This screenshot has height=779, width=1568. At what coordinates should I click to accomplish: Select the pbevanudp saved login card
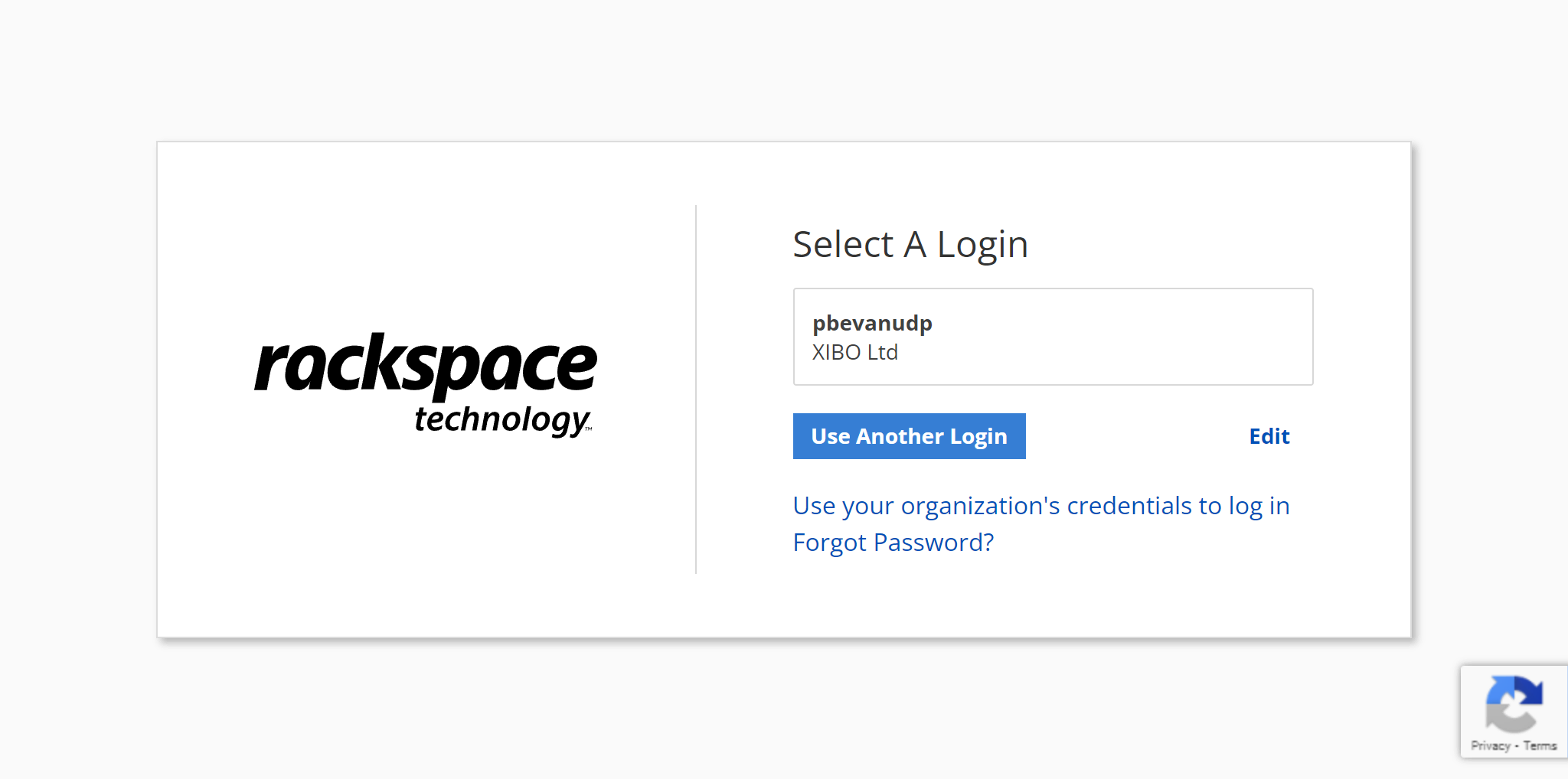pyautogui.click(x=1053, y=337)
